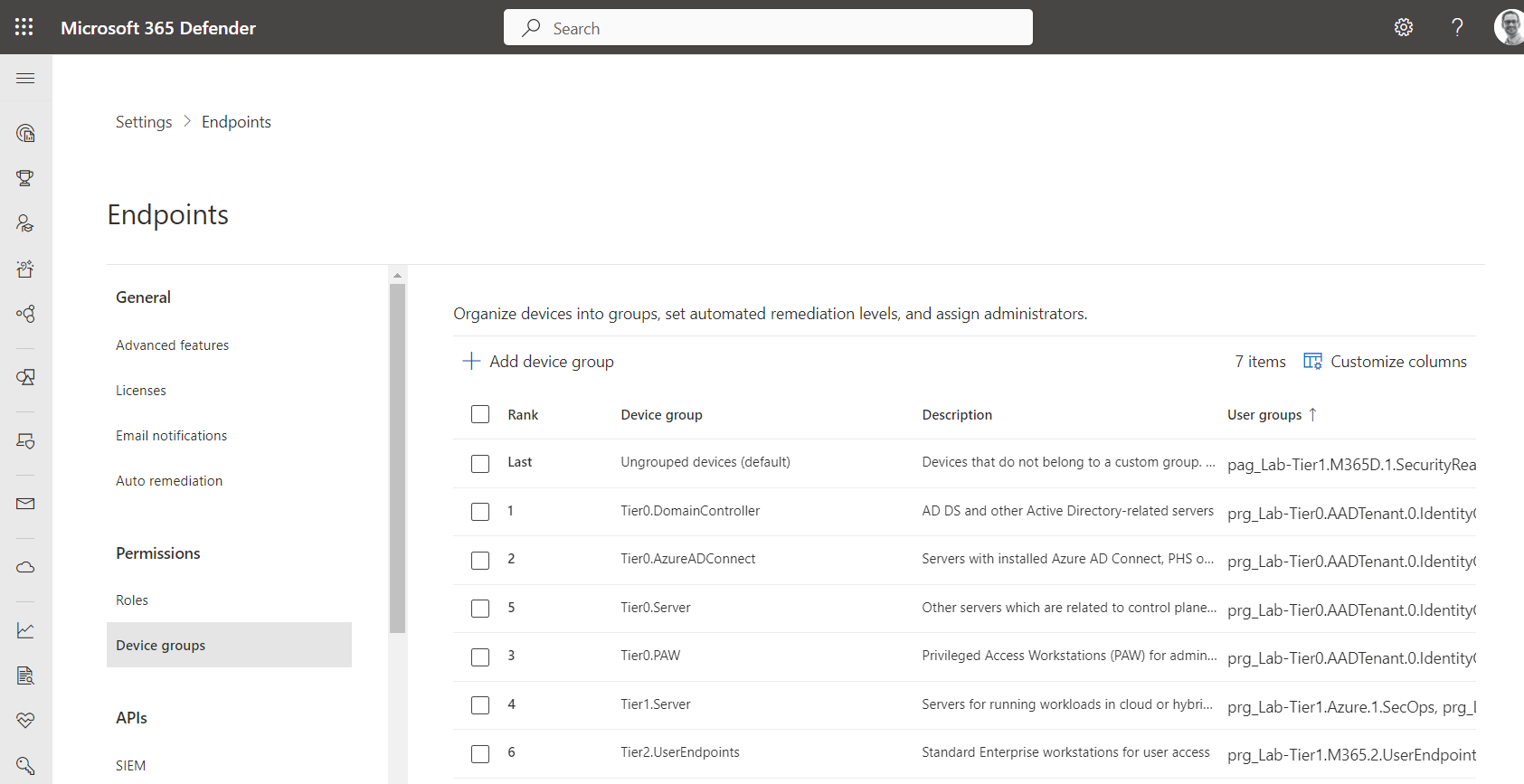1524x784 pixels.
Task: Check the Tier0.PAW row checkbox
Action: [x=480, y=657]
